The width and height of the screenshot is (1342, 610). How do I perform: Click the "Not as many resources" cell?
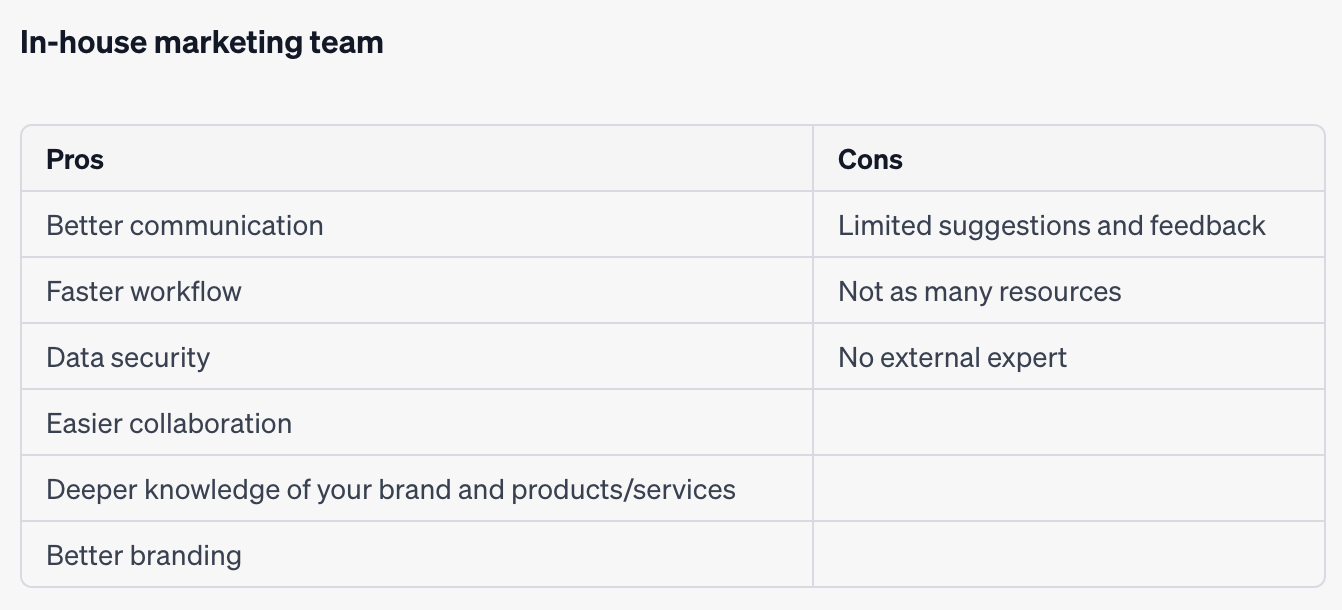pyautogui.click(x=979, y=292)
